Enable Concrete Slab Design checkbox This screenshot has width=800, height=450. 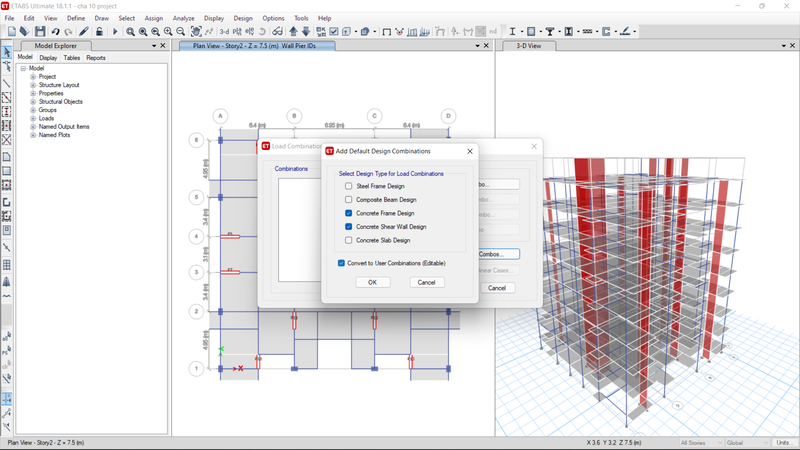point(348,240)
